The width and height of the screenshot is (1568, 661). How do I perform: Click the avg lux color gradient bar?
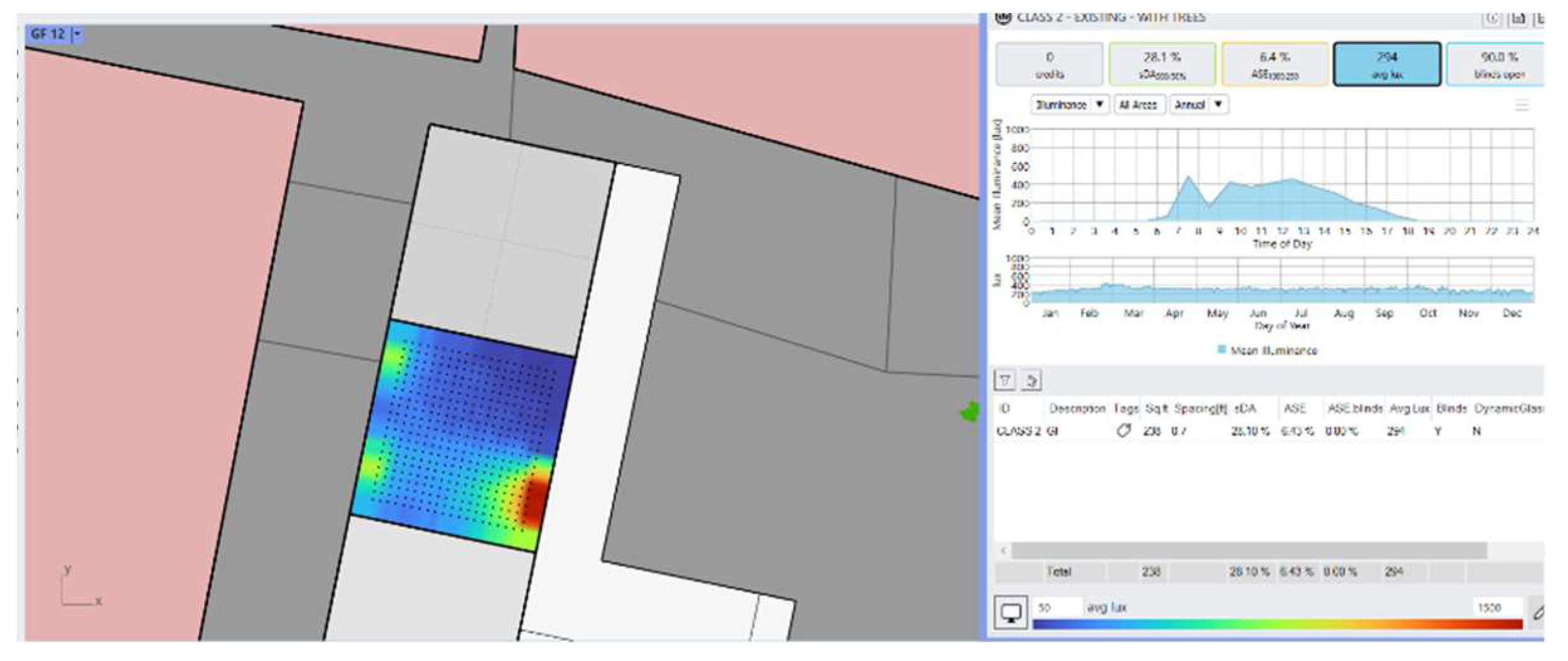coord(1277,624)
